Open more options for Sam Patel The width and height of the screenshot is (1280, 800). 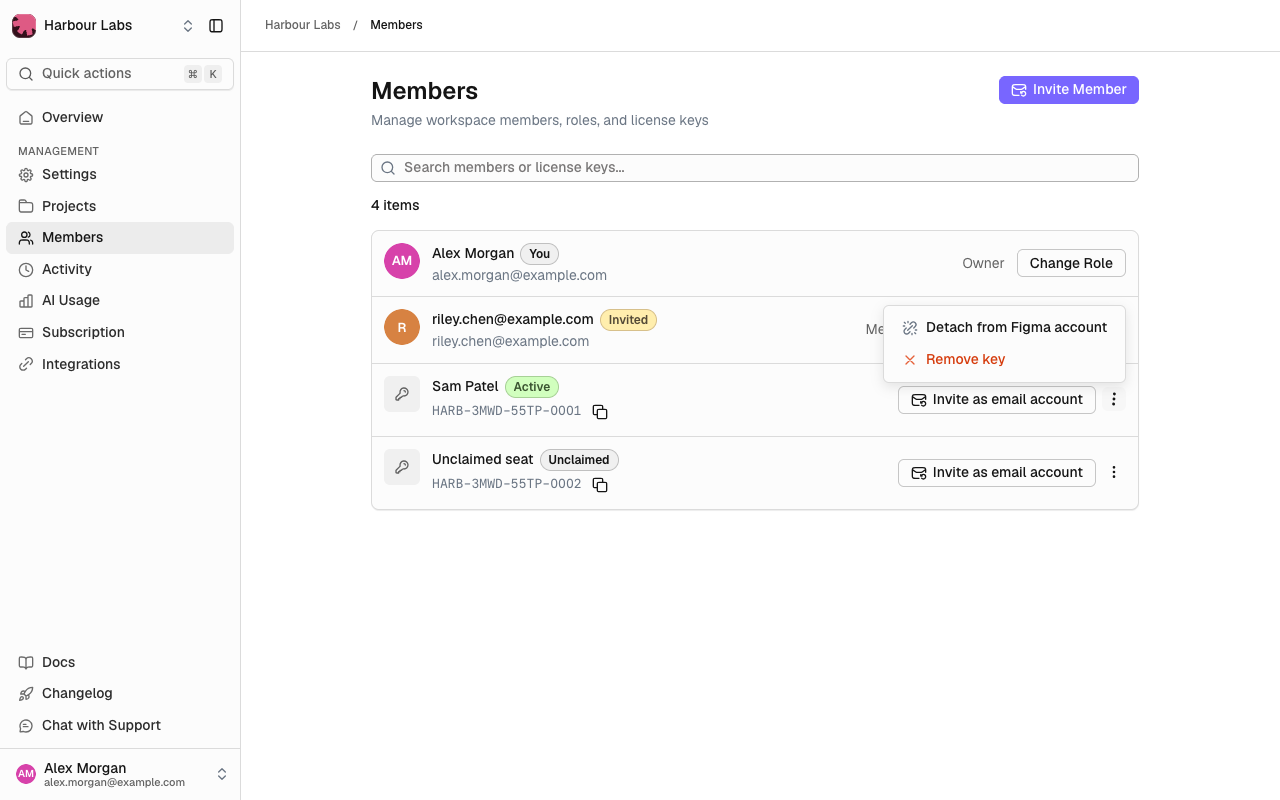click(1114, 399)
